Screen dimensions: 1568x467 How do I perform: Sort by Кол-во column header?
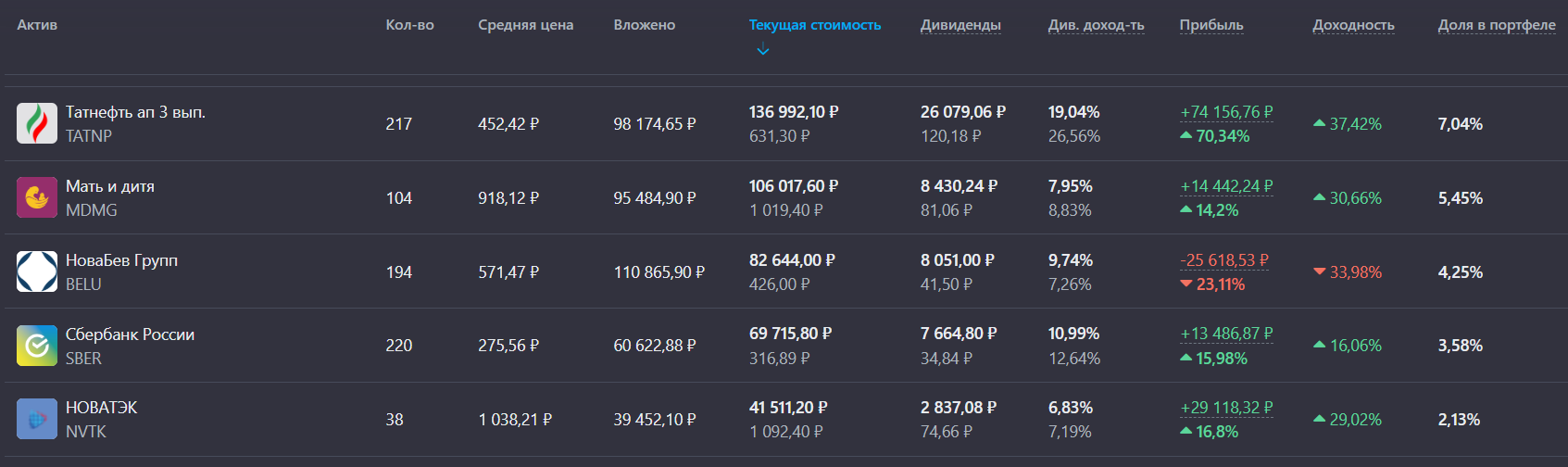coord(409,25)
